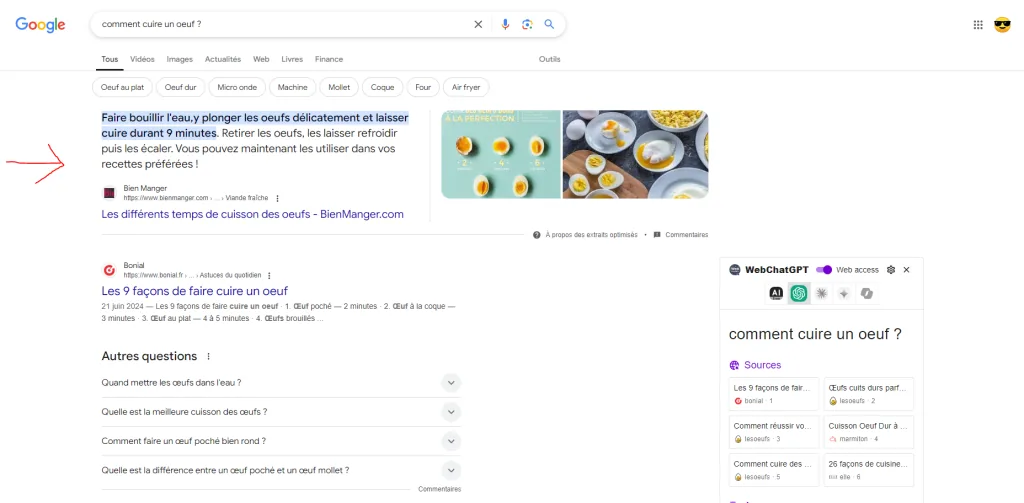Select the green ChatGPT model icon
The height and width of the screenshot is (503, 1024).
(798, 294)
